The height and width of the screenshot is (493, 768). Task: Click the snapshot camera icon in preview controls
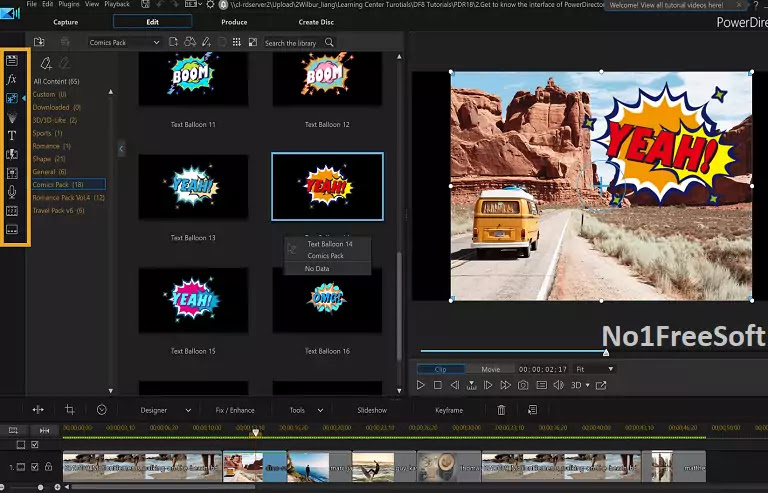coord(523,385)
